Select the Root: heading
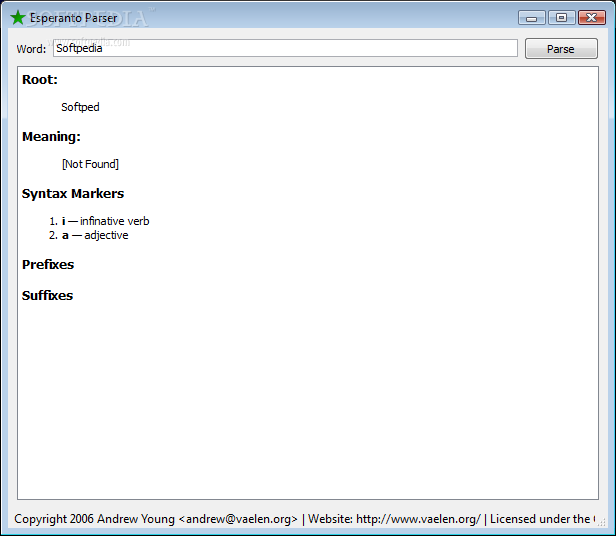 click(x=40, y=80)
